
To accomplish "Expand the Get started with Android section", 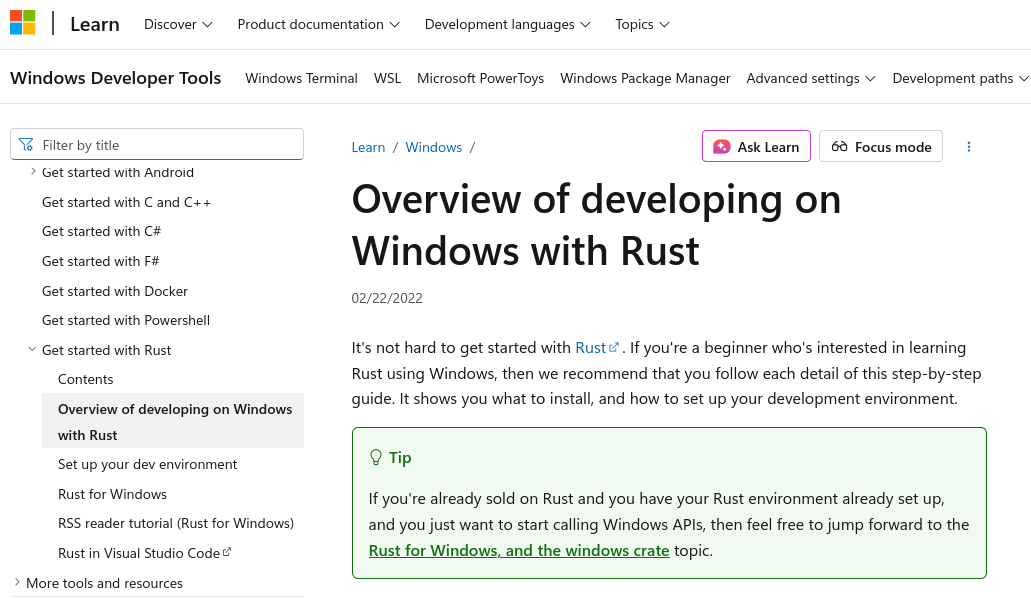I will (33, 172).
